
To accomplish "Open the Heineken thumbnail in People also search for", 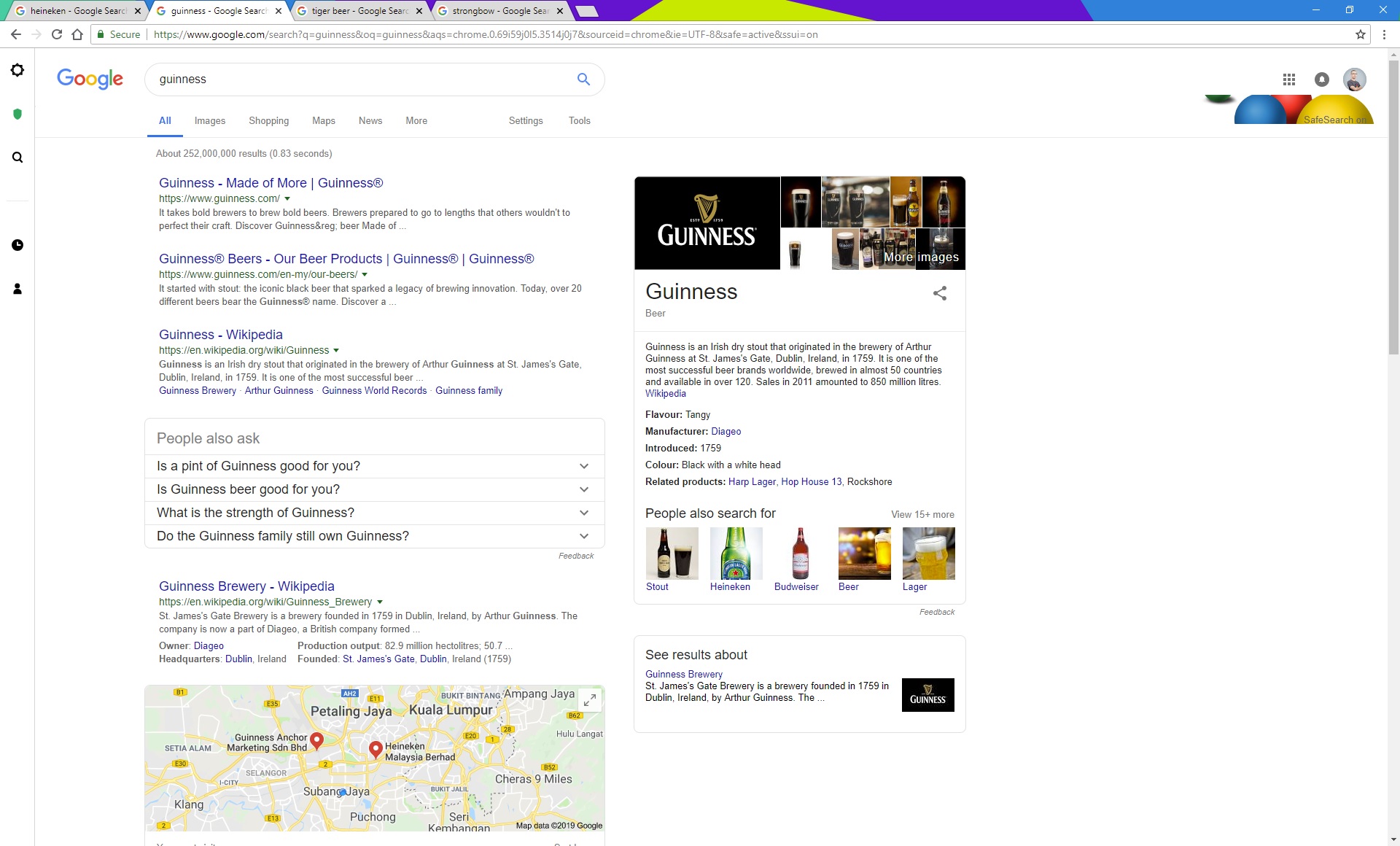I will (x=736, y=554).
